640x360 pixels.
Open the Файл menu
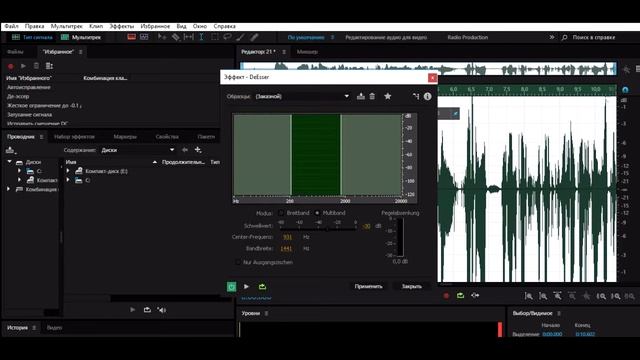(x=11, y=26)
